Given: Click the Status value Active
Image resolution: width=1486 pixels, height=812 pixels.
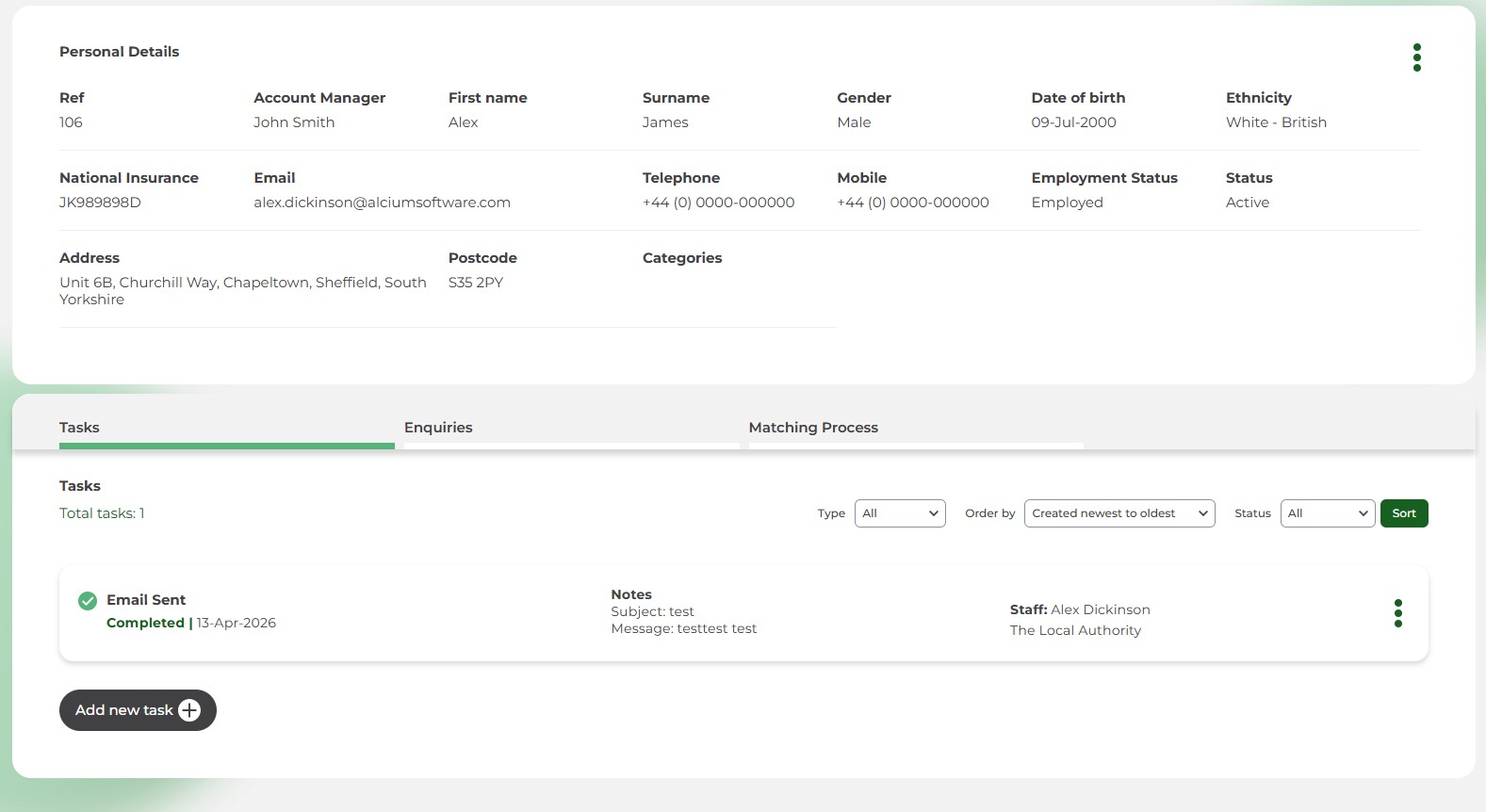Looking at the screenshot, I should coord(1248,203).
